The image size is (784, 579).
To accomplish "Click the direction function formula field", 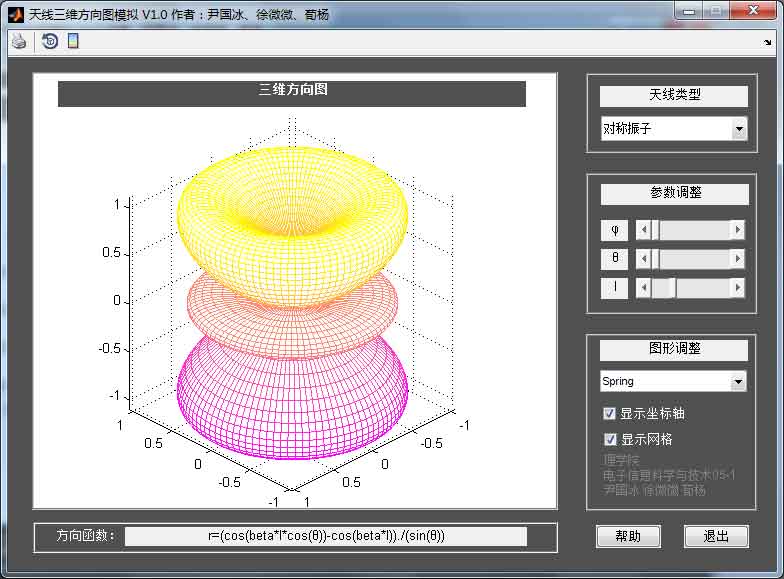I will pyautogui.click(x=326, y=536).
